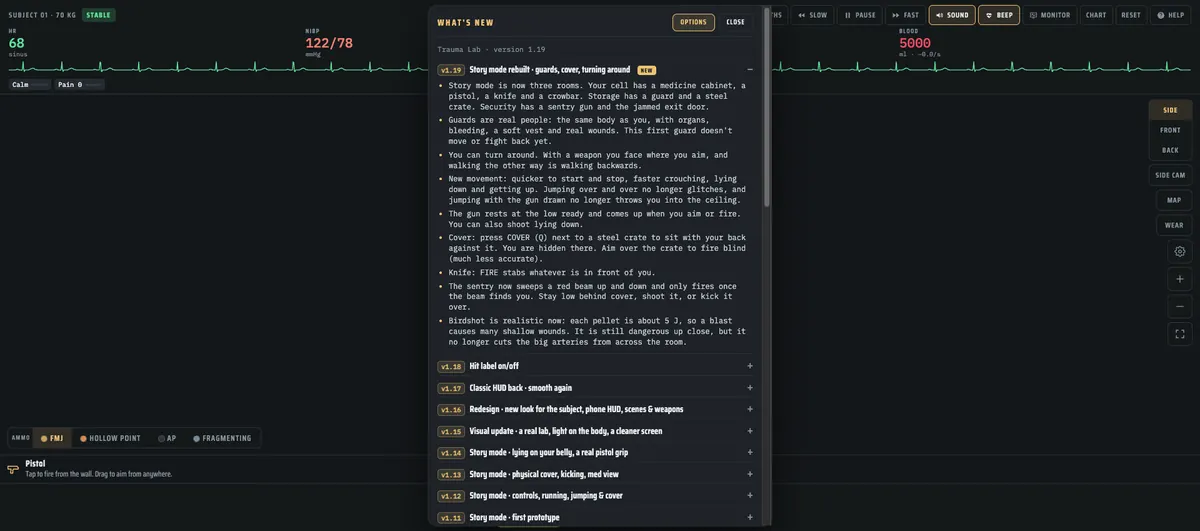Select FMJ ammo type

click(x=52, y=438)
